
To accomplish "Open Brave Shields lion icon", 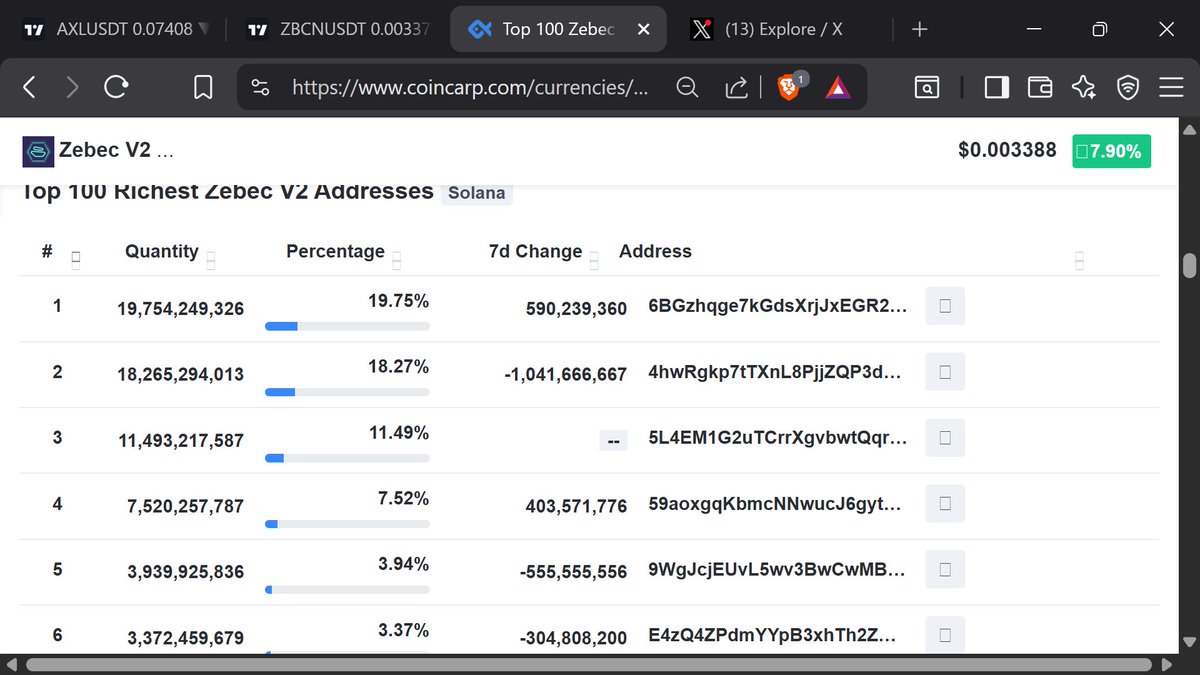I will coord(790,88).
